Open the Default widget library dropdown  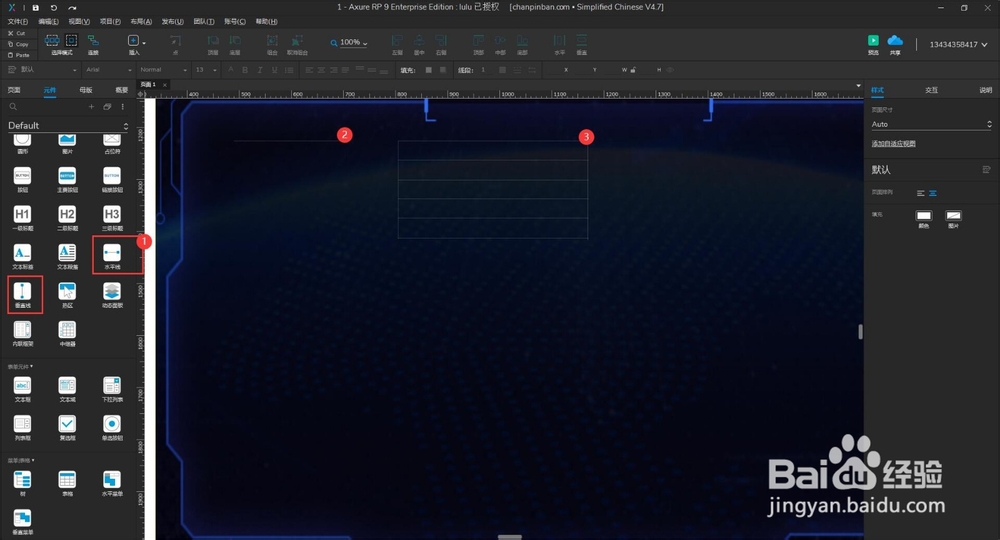(x=68, y=126)
